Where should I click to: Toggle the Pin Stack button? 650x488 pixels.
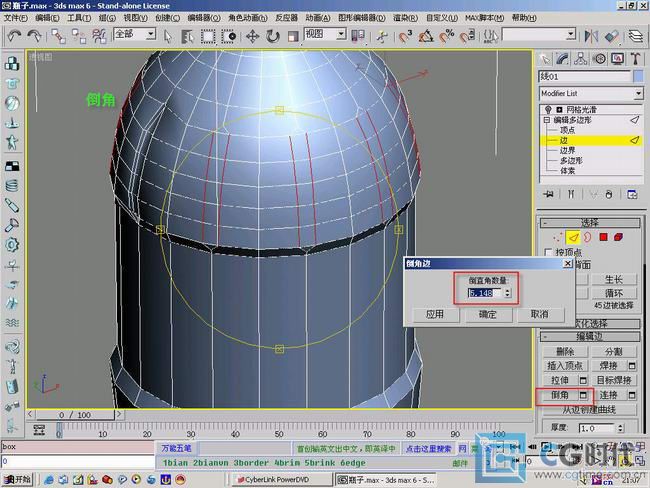[x=549, y=194]
